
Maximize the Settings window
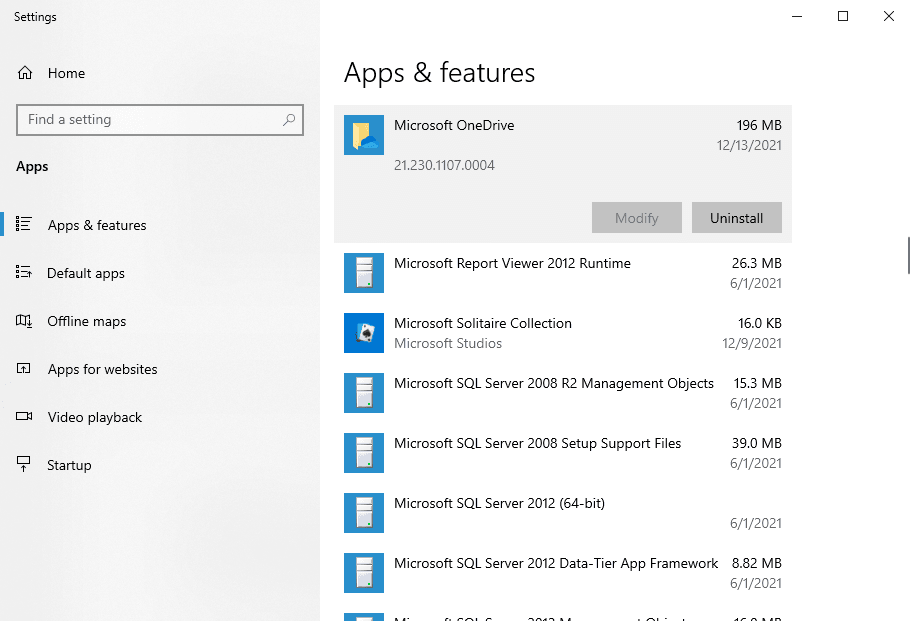point(843,16)
